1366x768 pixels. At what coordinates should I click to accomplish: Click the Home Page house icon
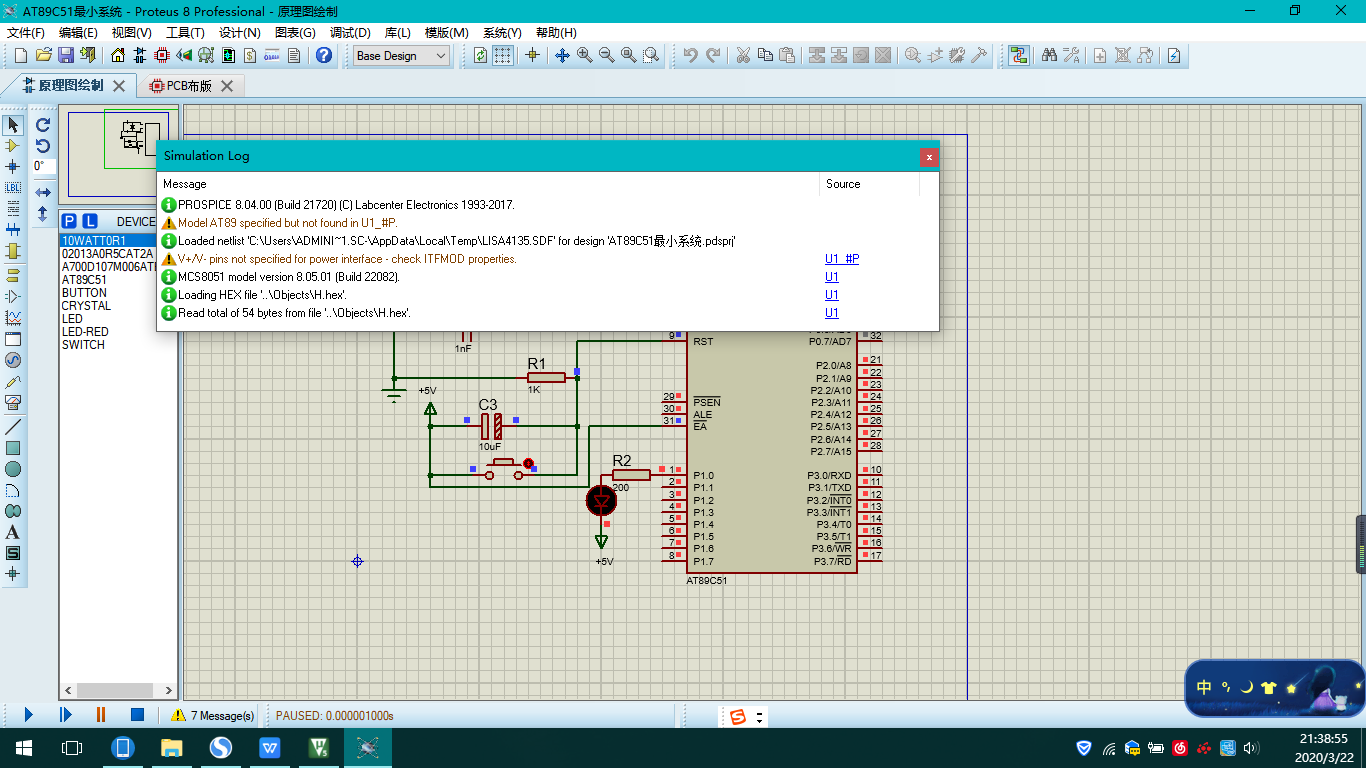point(118,55)
